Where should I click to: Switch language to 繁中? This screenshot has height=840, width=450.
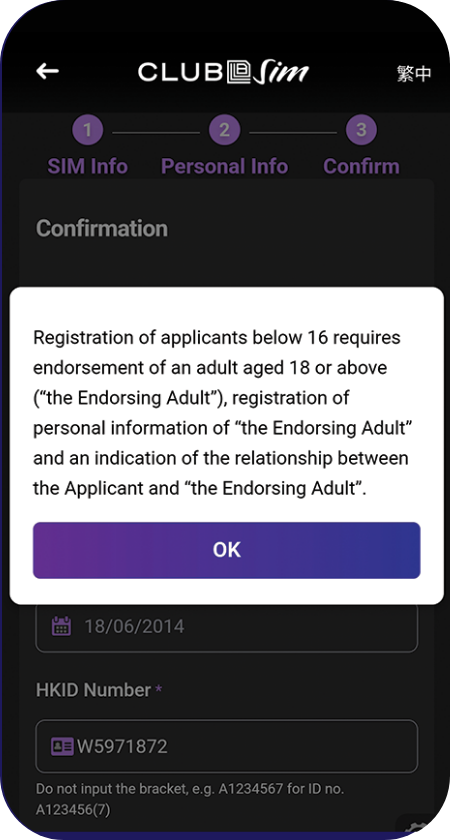pyautogui.click(x=414, y=73)
